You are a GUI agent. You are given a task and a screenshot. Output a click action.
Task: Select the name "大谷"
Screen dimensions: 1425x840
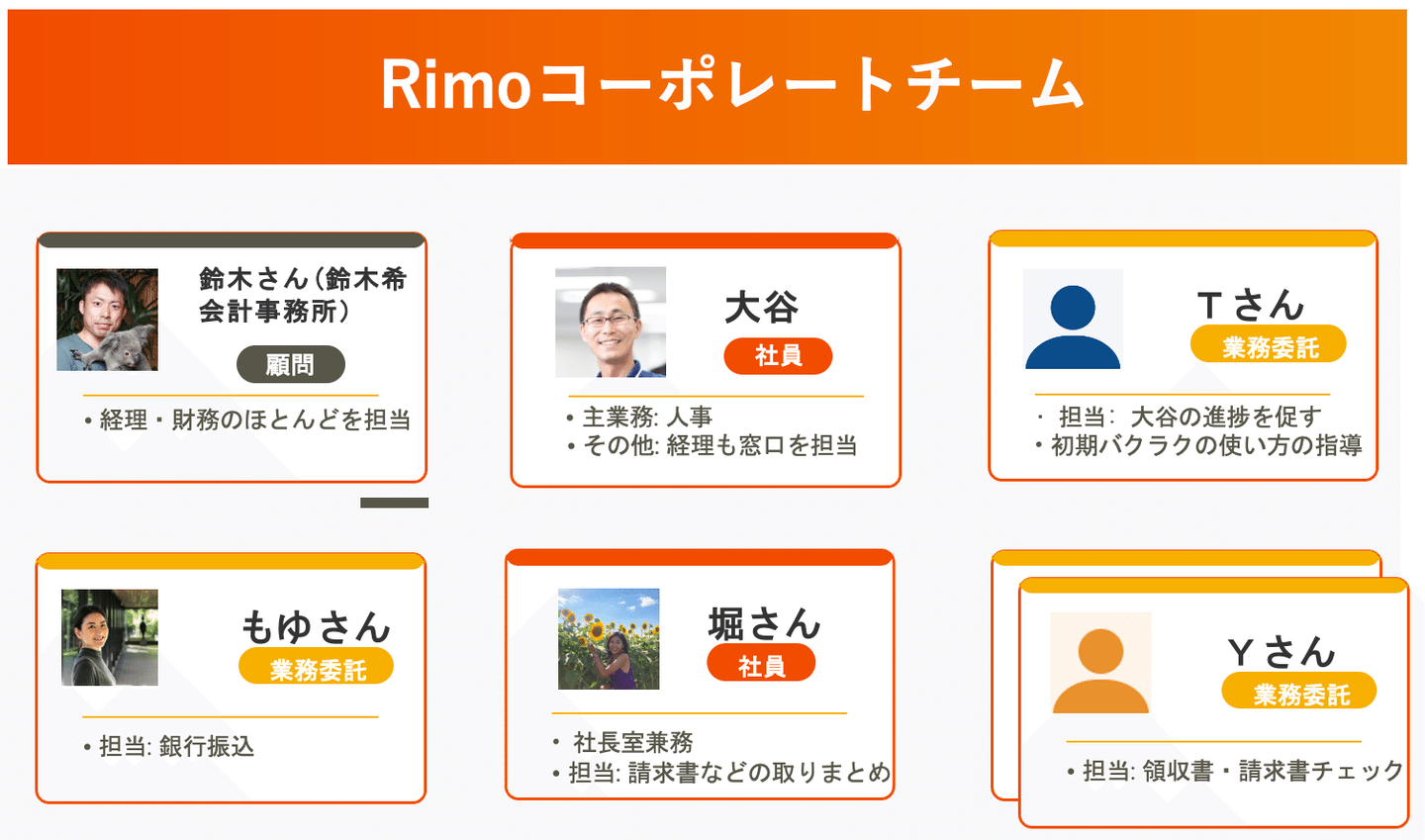click(761, 308)
